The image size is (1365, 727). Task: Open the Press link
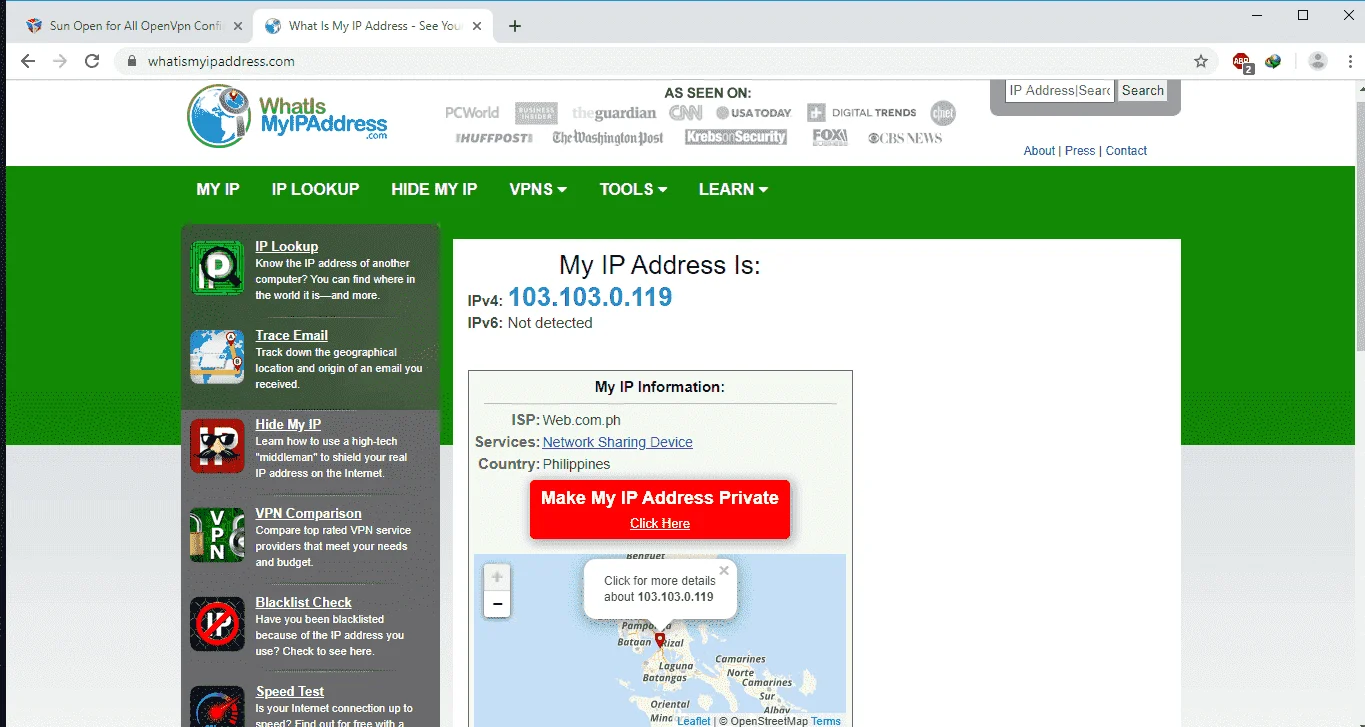point(1080,151)
